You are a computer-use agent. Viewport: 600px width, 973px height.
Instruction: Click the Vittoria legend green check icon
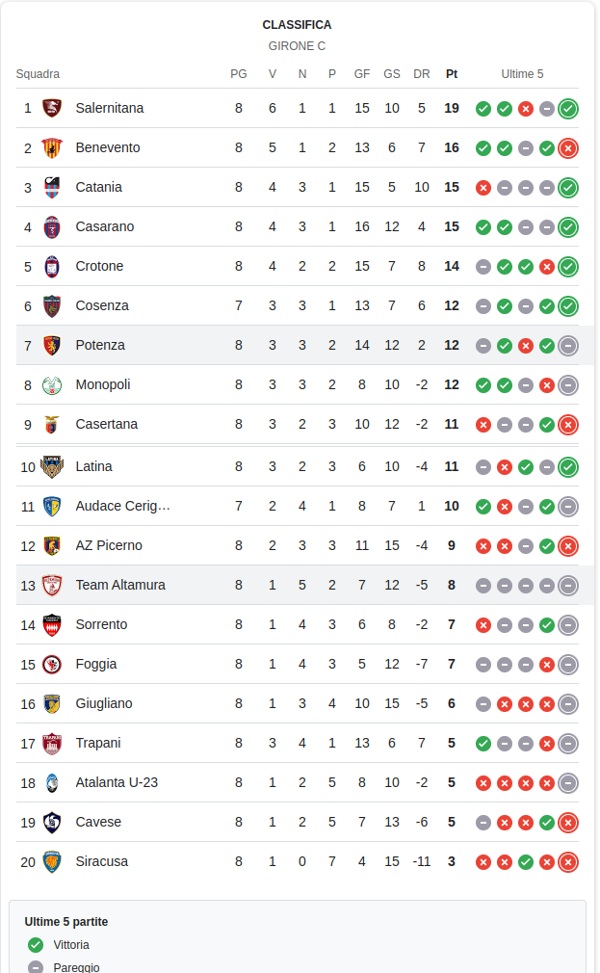pyautogui.click(x=36, y=945)
